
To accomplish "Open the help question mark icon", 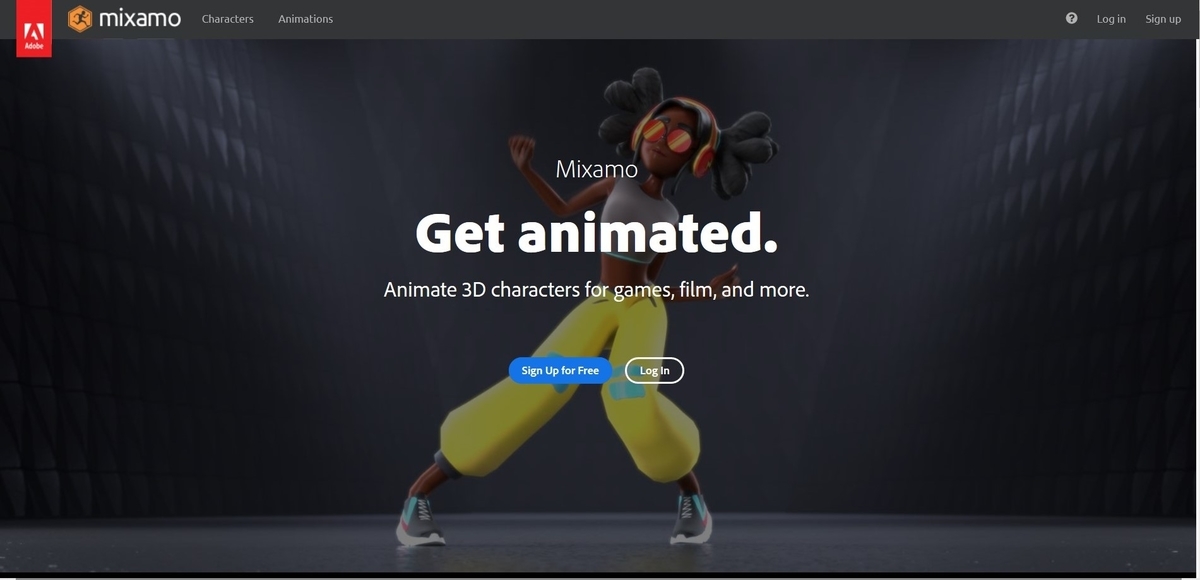I will pyautogui.click(x=1072, y=18).
